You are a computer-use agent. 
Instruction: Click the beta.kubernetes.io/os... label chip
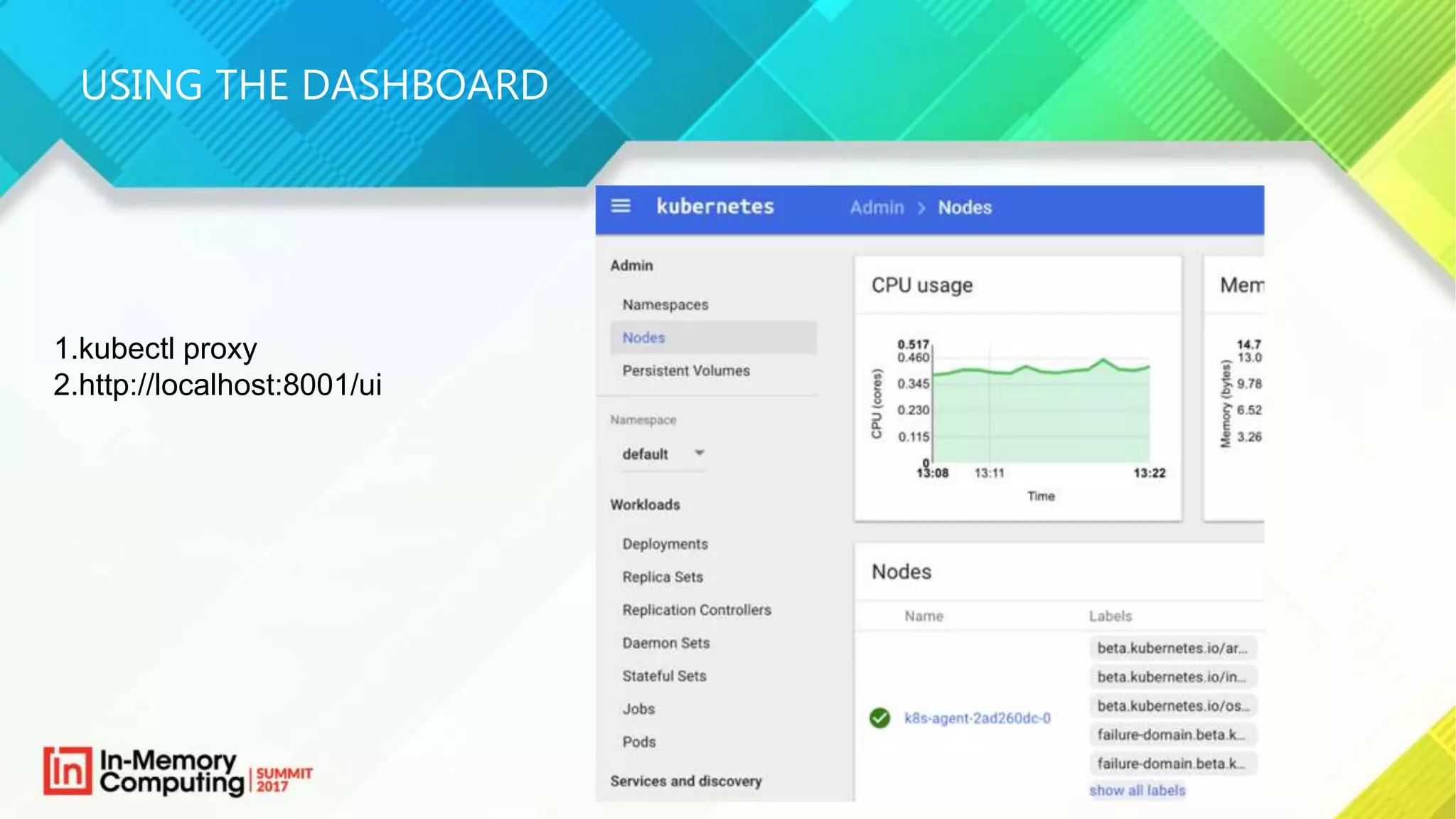coord(1172,706)
